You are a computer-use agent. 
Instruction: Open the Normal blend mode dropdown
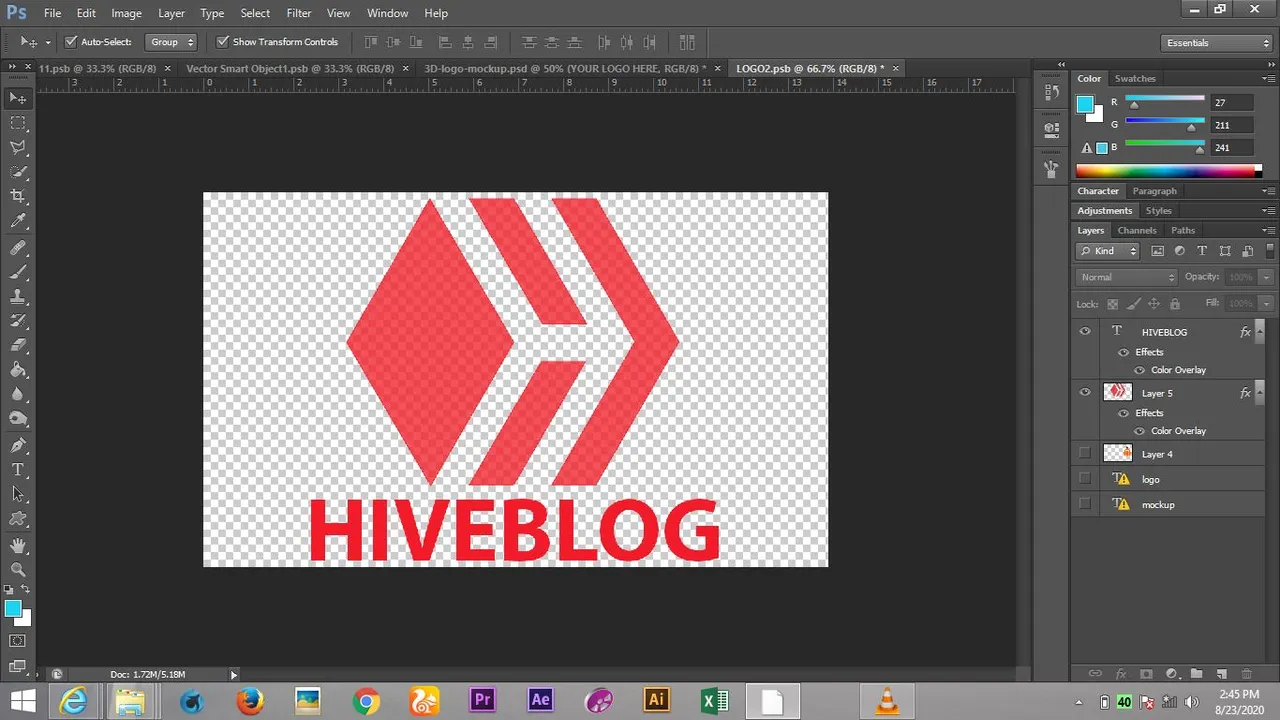(x=1127, y=277)
